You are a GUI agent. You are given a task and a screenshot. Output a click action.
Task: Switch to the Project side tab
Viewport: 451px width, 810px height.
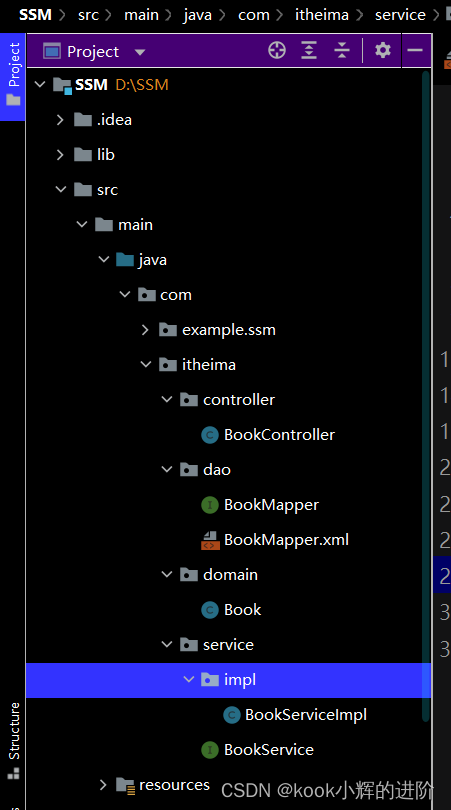12,76
